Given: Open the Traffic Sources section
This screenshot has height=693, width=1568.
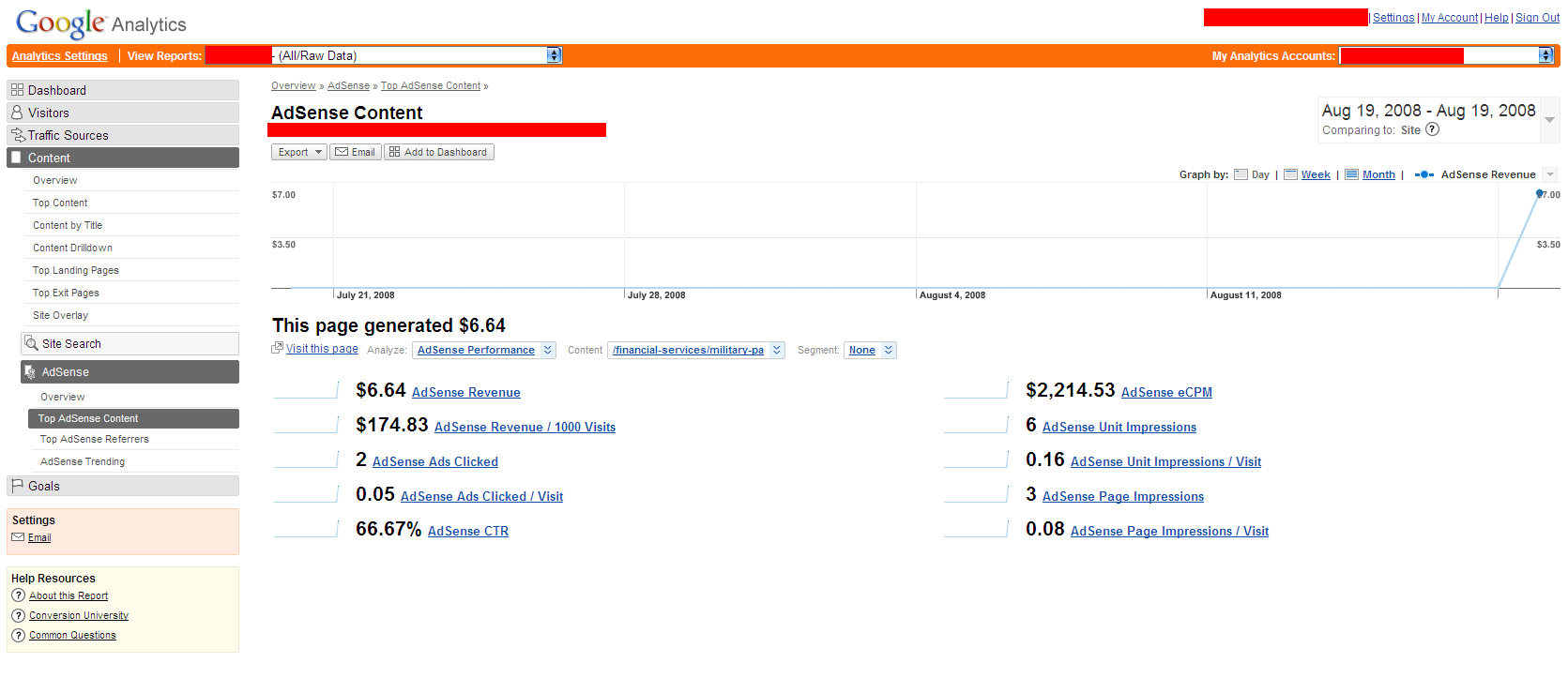Looking at the screenshot, I should 123,135.
